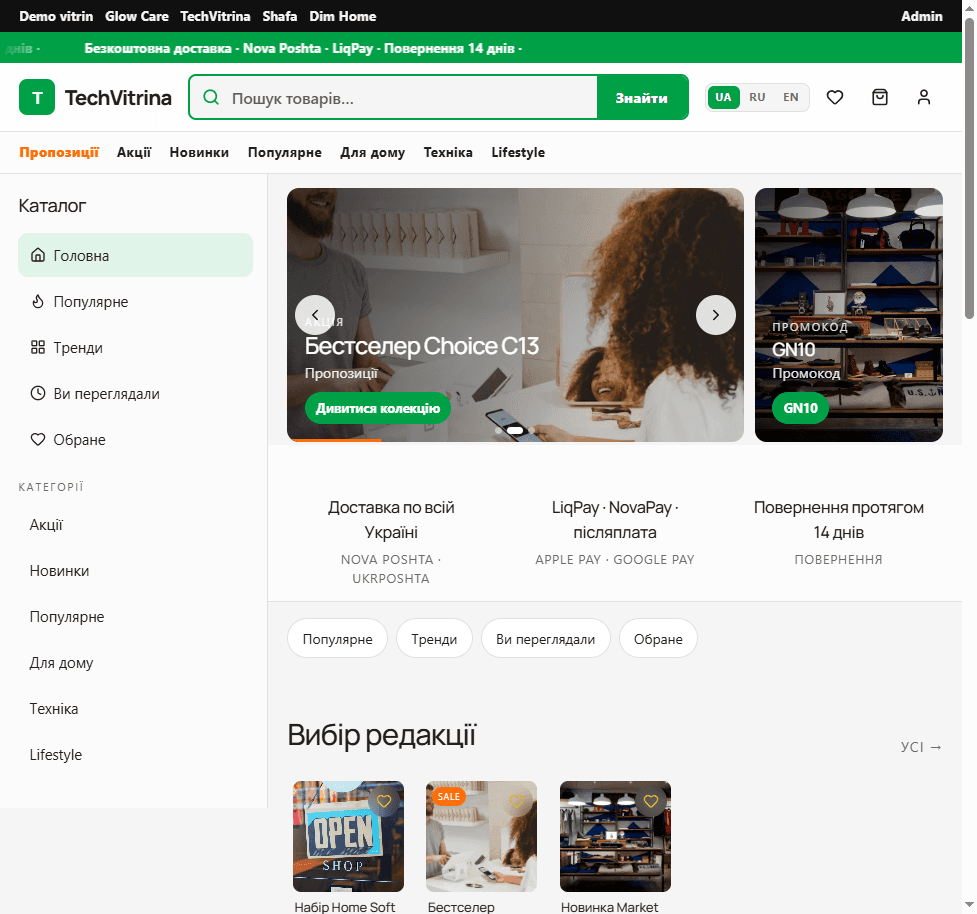The width and height of the screenshot is (977, 914).
Task: Switch to Glow Care store
Action: click(136, 16)
